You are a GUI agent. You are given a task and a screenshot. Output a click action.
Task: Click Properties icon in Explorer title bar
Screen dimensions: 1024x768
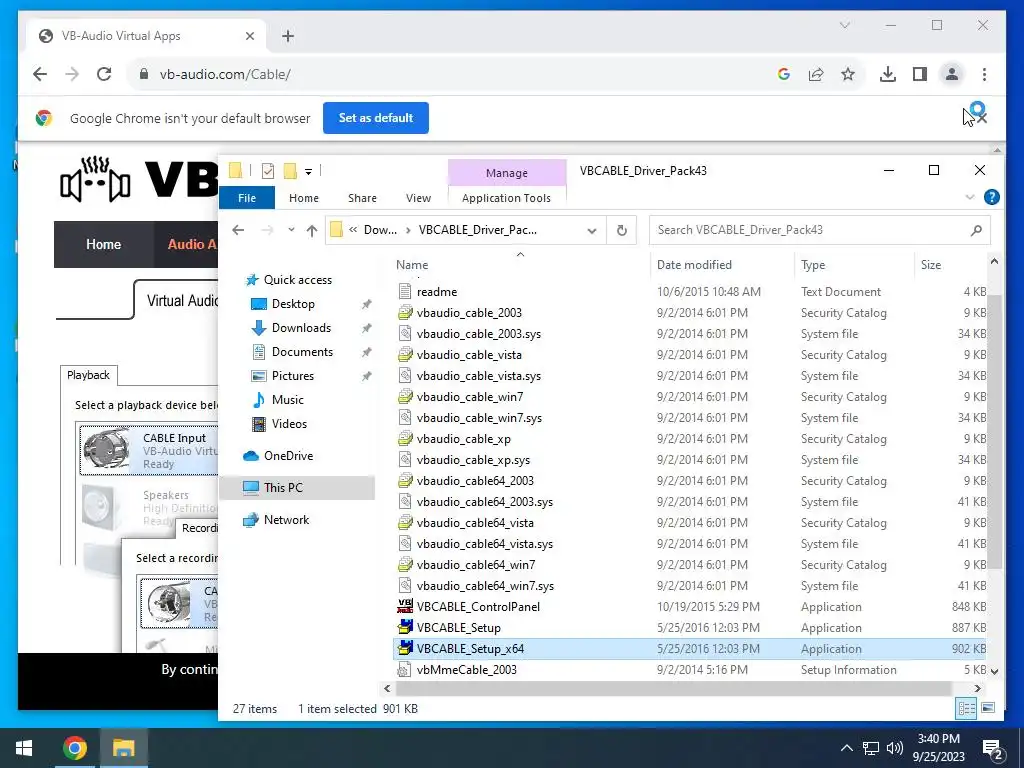point(268,171)
